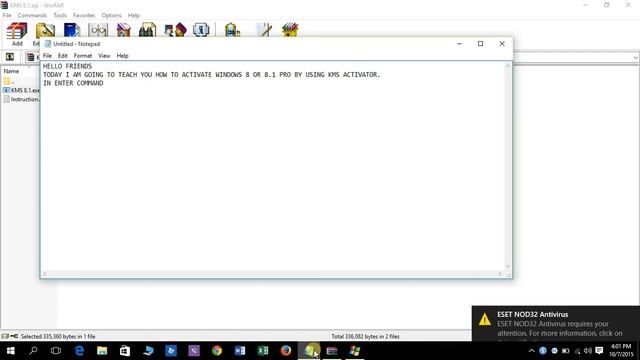This screenshot has height=360, width=640.
Task: Click the Total bytes status text in WinRAR
Action: click(365, 336)
